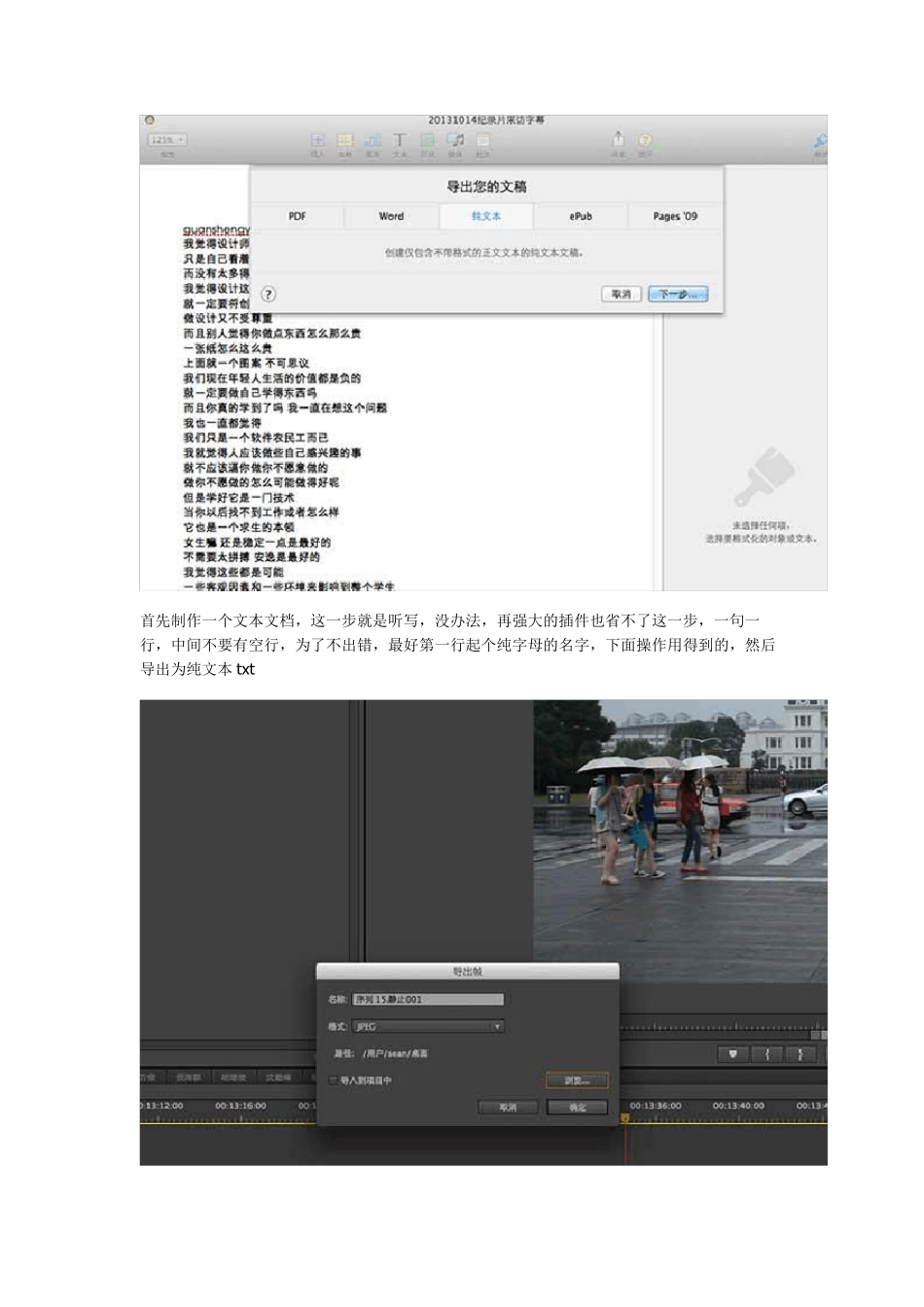Click the 浏览… button in export frame dialog
The height and width of the screenshot is (1307, 924).
pyautogui.click(x=578, y=1080)
